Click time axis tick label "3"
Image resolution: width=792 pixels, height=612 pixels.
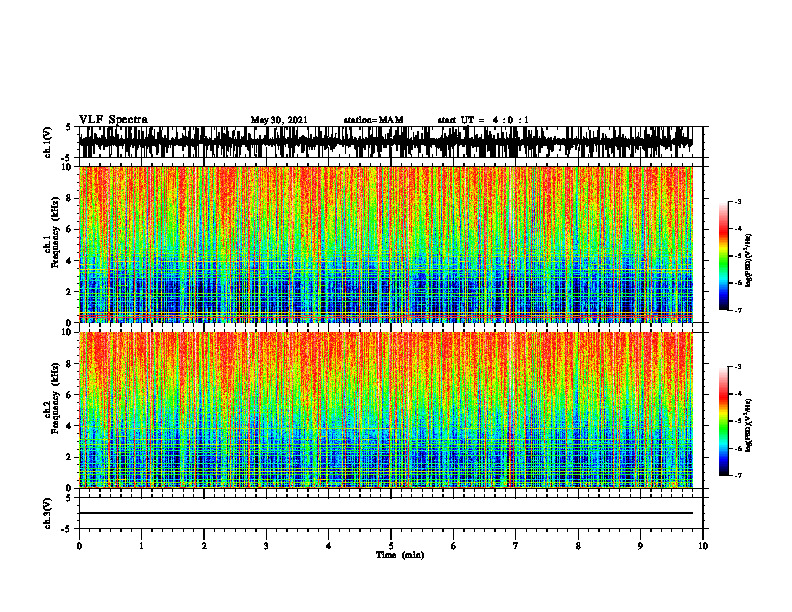click(x=266, y=546)
